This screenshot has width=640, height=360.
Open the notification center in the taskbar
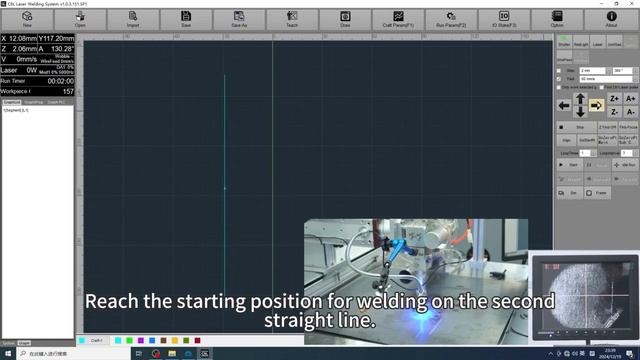pyautogui.click(x=630, y=353)
